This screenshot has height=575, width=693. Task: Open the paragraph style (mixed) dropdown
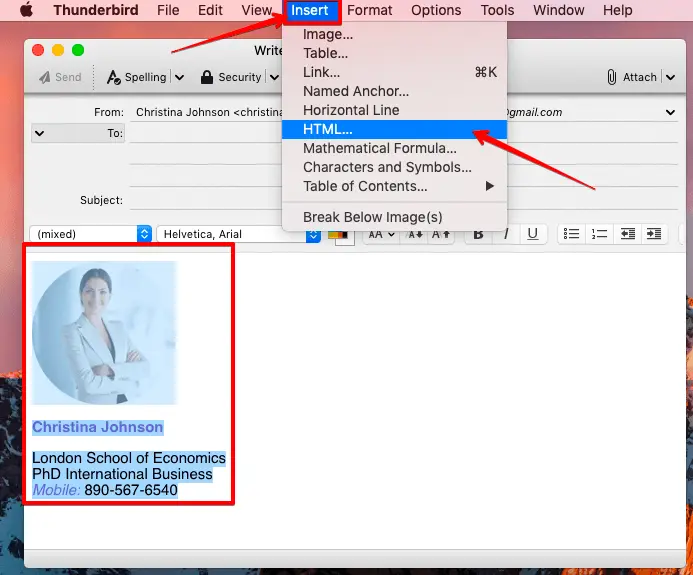91,234
